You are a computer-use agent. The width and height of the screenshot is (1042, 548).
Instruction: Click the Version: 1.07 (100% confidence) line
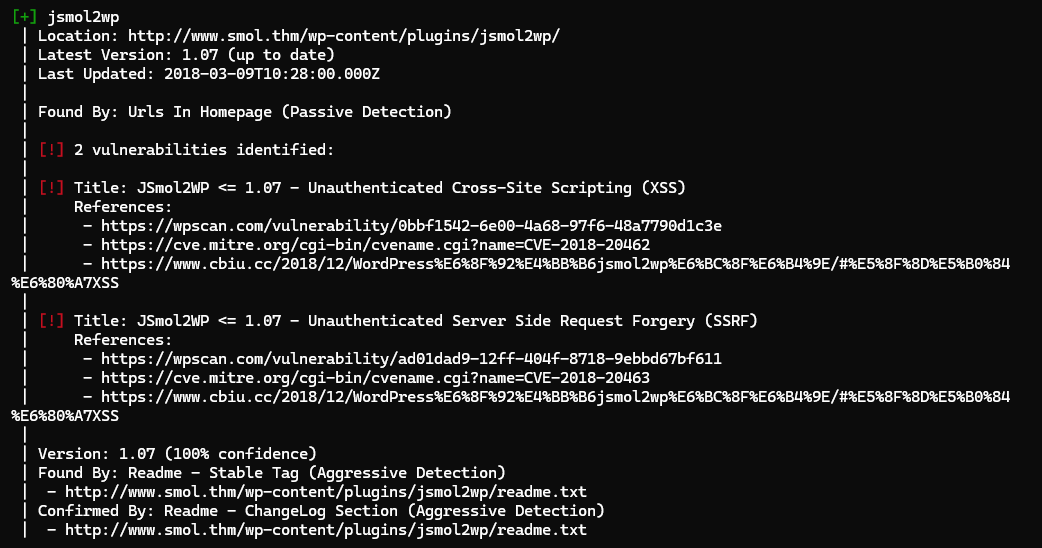pos(177,454)
